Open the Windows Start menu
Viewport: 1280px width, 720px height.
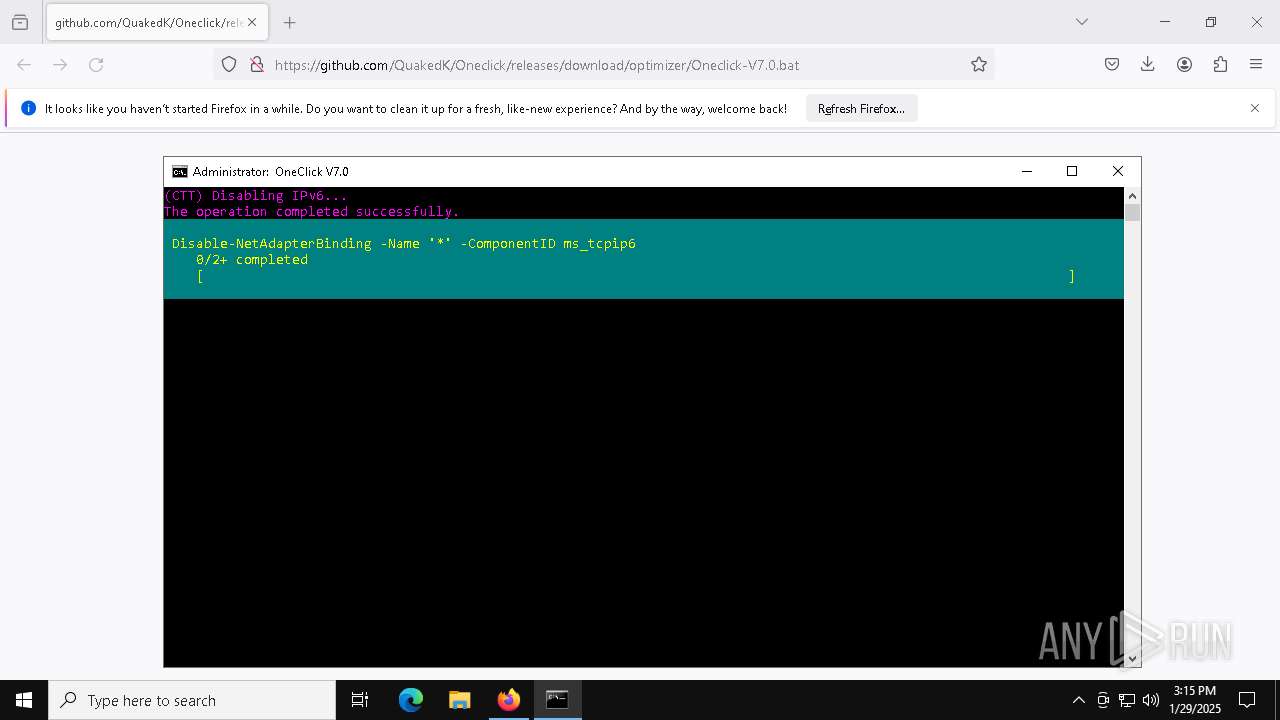coord(24,700)
